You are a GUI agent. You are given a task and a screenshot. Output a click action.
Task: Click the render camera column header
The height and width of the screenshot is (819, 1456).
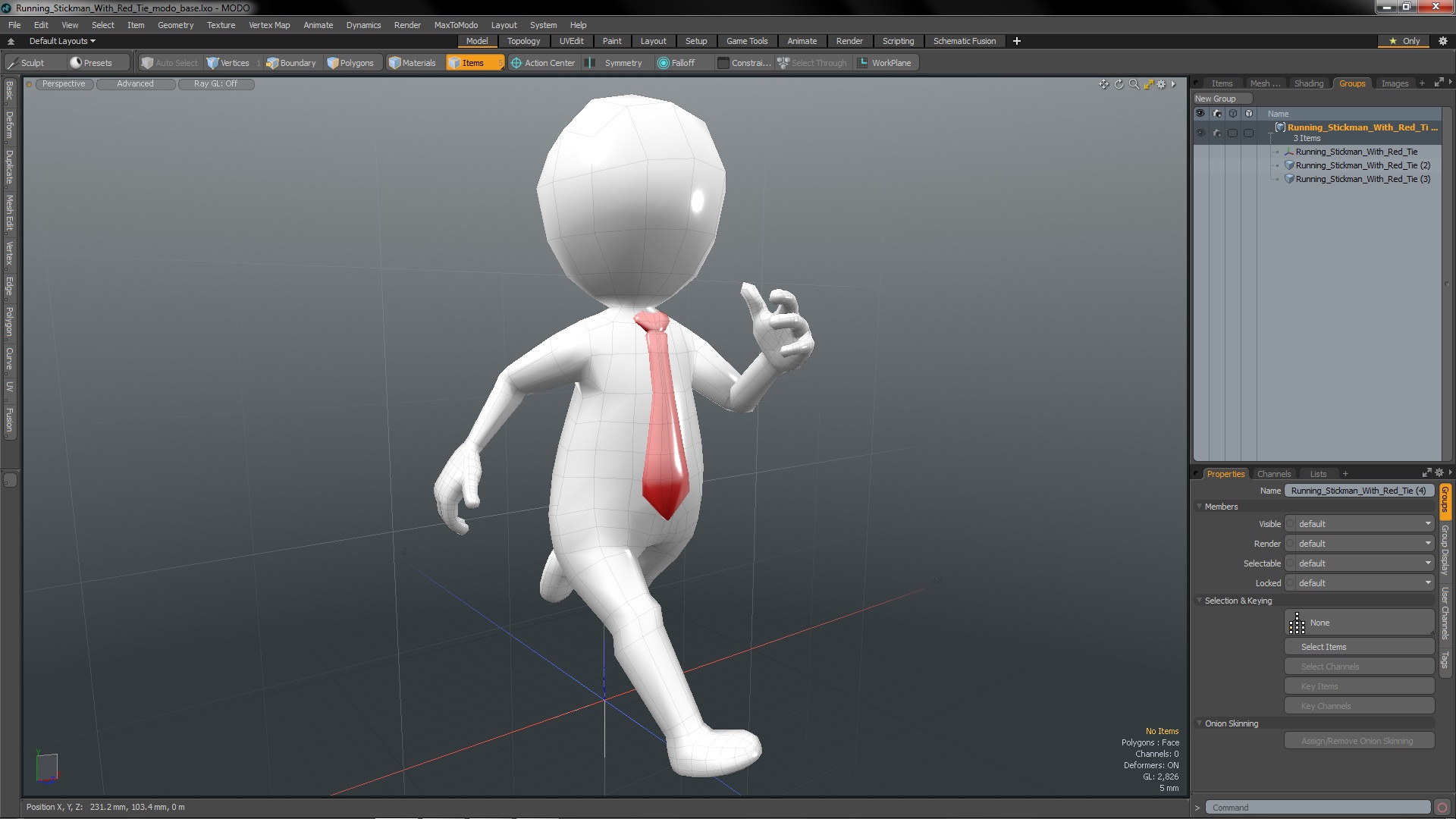coord(1217,113)
